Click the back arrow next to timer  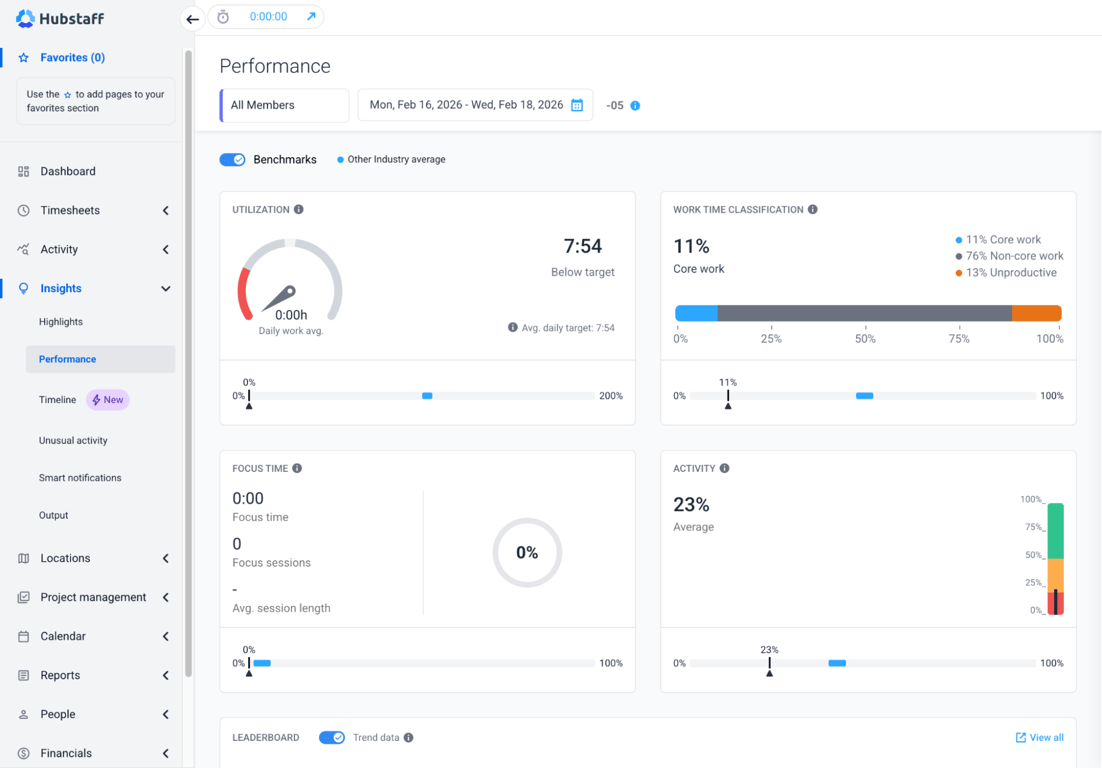pos(193,19)
